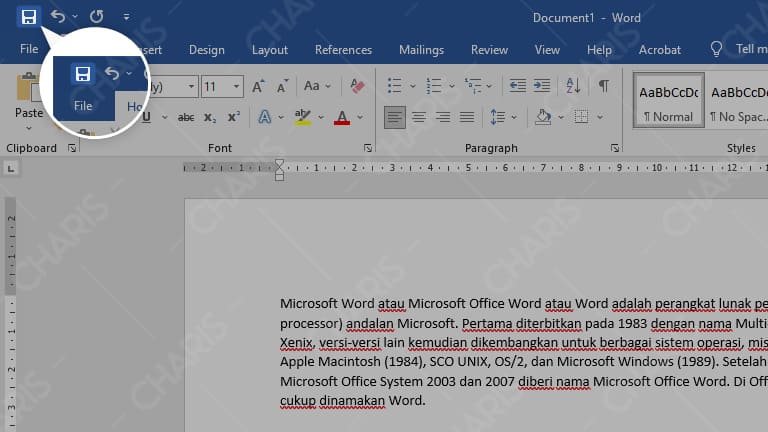Open the shading color dropdown arrow
768x432 pixels.
(561, 118)
